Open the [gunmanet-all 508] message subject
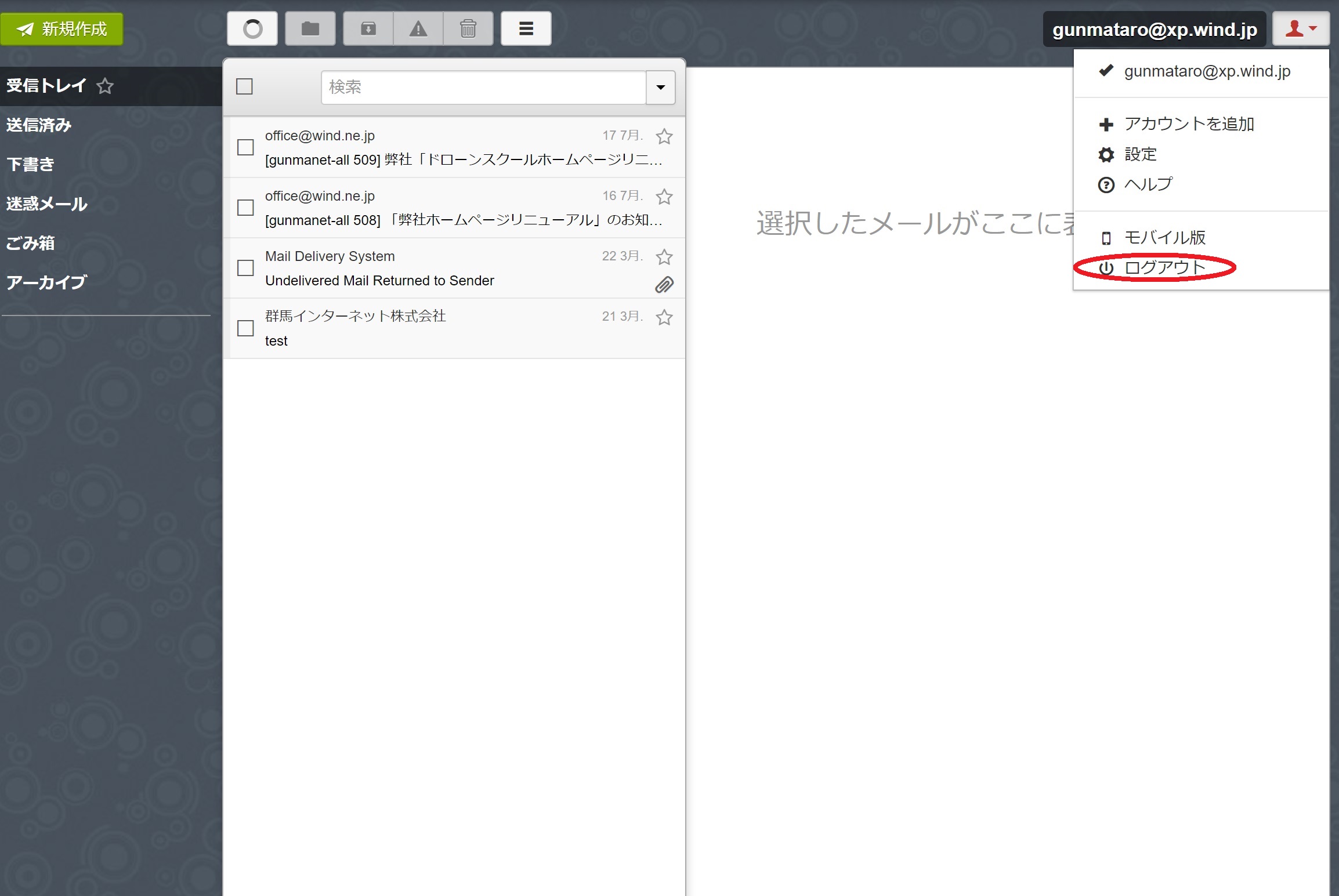Viewport: 1339px width, 896px height. pyautogui.click(x=463, y=220)
